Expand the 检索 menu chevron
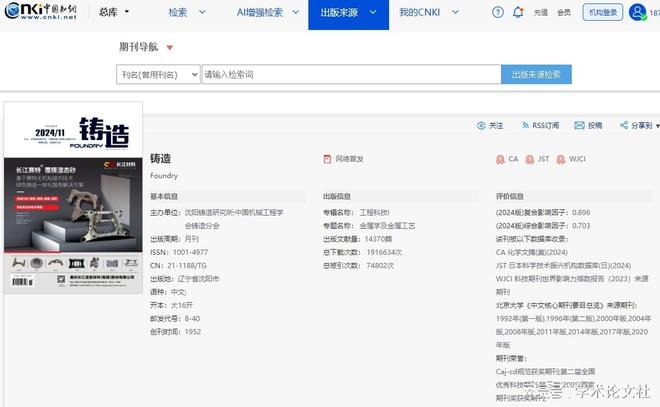The height and width of the screenshot is (407, 660). (202, 12)
